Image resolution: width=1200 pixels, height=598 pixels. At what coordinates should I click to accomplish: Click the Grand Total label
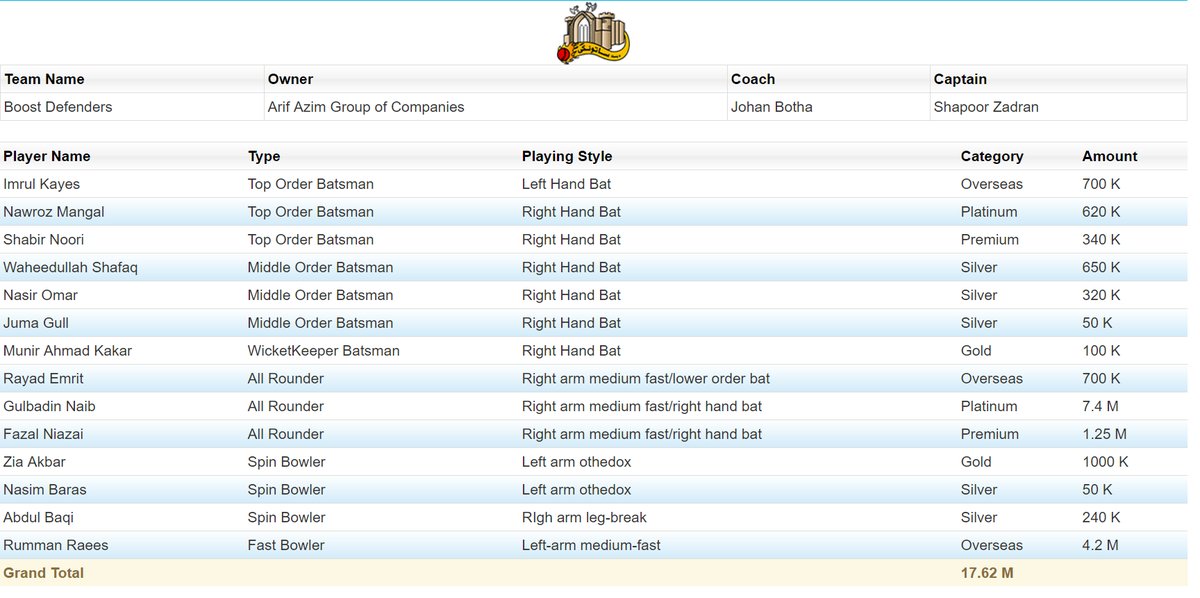click(44, 573)
